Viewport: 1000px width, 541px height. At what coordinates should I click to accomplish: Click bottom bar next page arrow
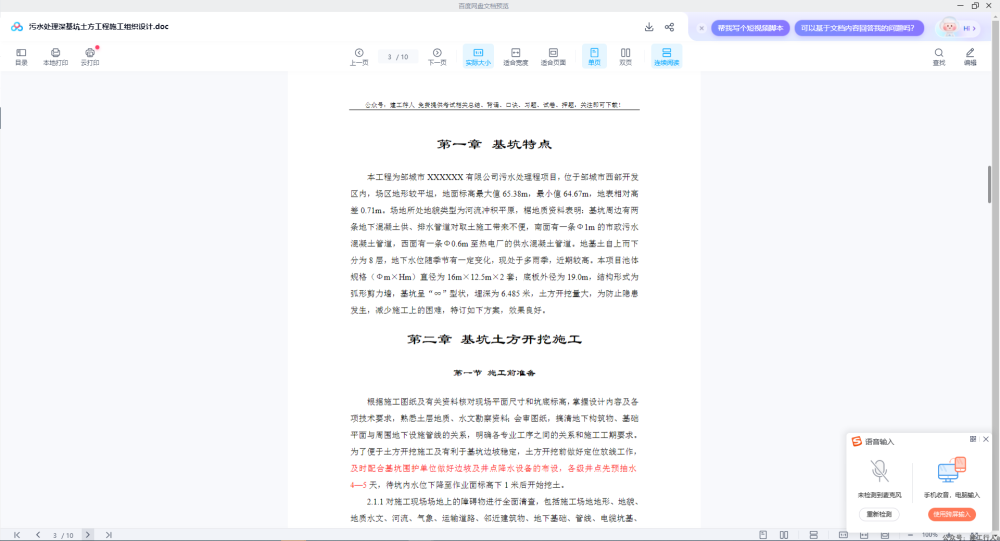click(87, 535)
